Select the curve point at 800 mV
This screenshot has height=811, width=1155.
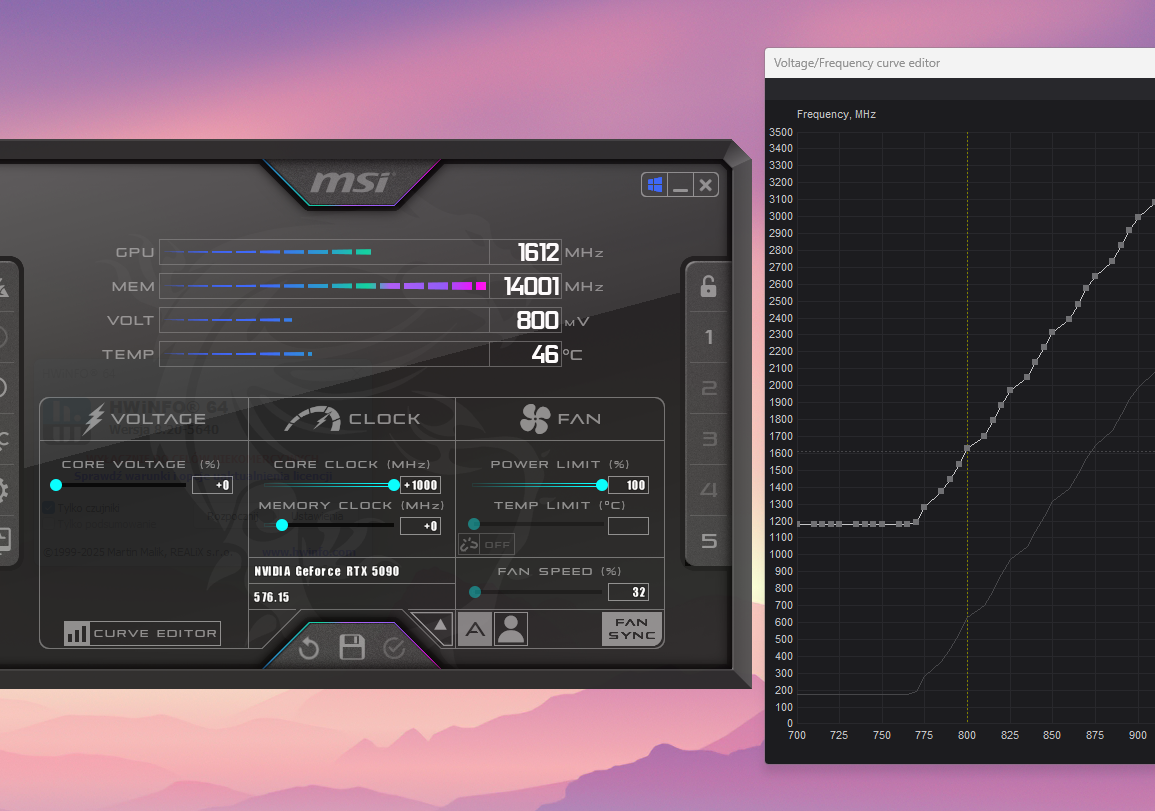pyautogui.click(x=967, y=448)
